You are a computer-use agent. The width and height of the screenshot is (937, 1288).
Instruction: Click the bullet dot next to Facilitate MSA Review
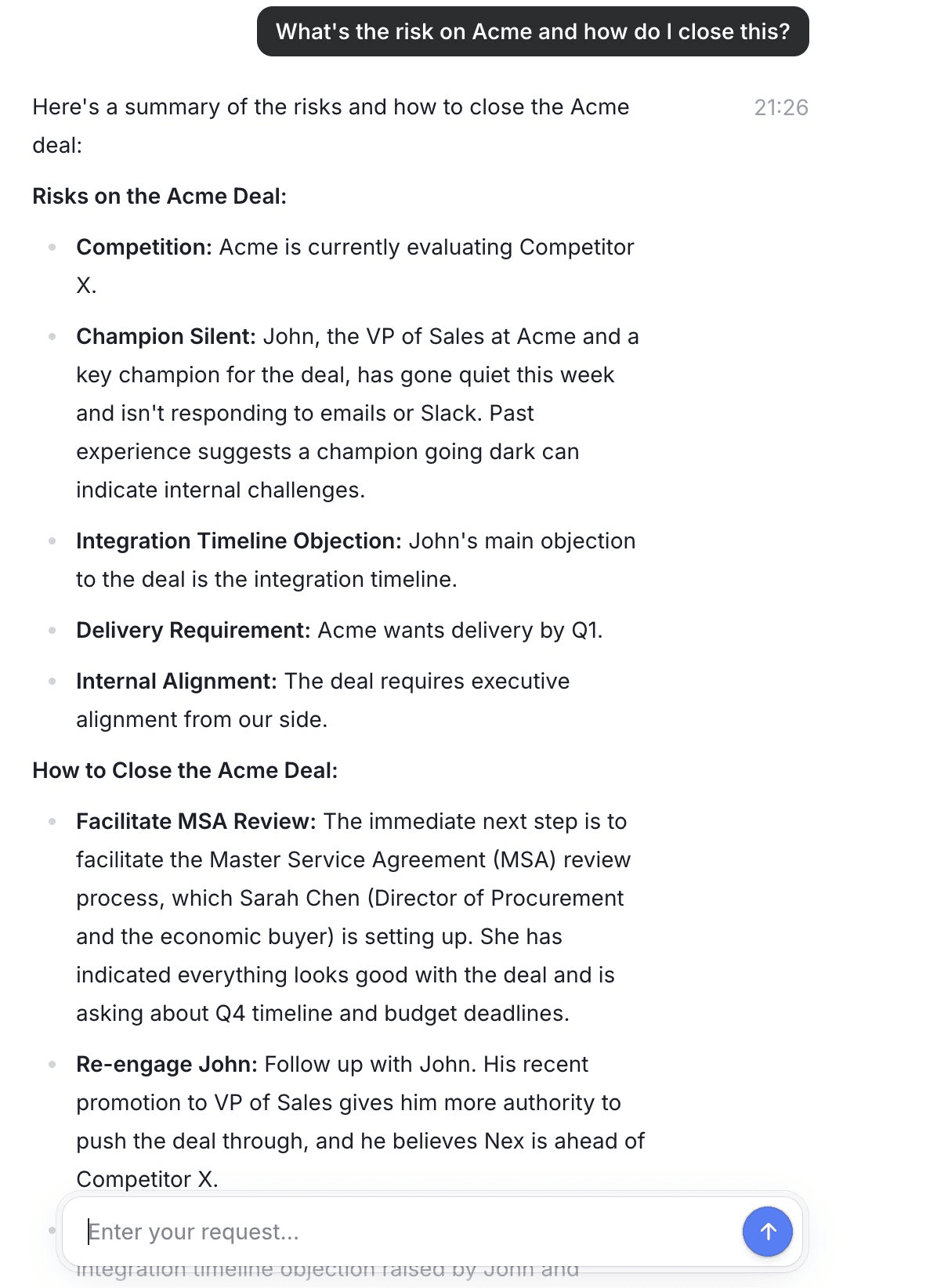pyautogui.click(x=52, y=821)
